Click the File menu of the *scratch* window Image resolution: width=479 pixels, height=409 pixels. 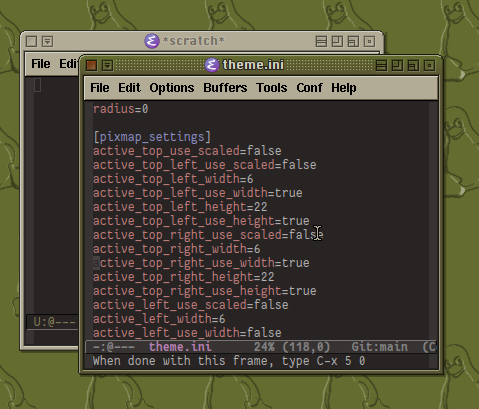pyautogui.click(x=41, y=64)
